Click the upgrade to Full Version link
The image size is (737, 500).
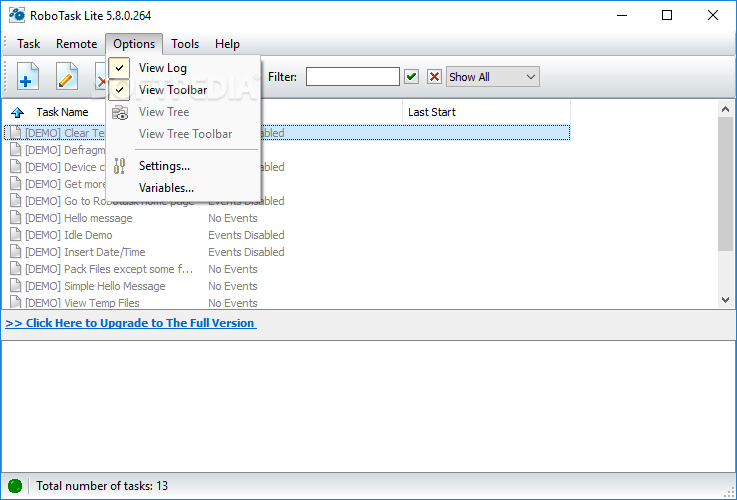[x=131, y=323]
